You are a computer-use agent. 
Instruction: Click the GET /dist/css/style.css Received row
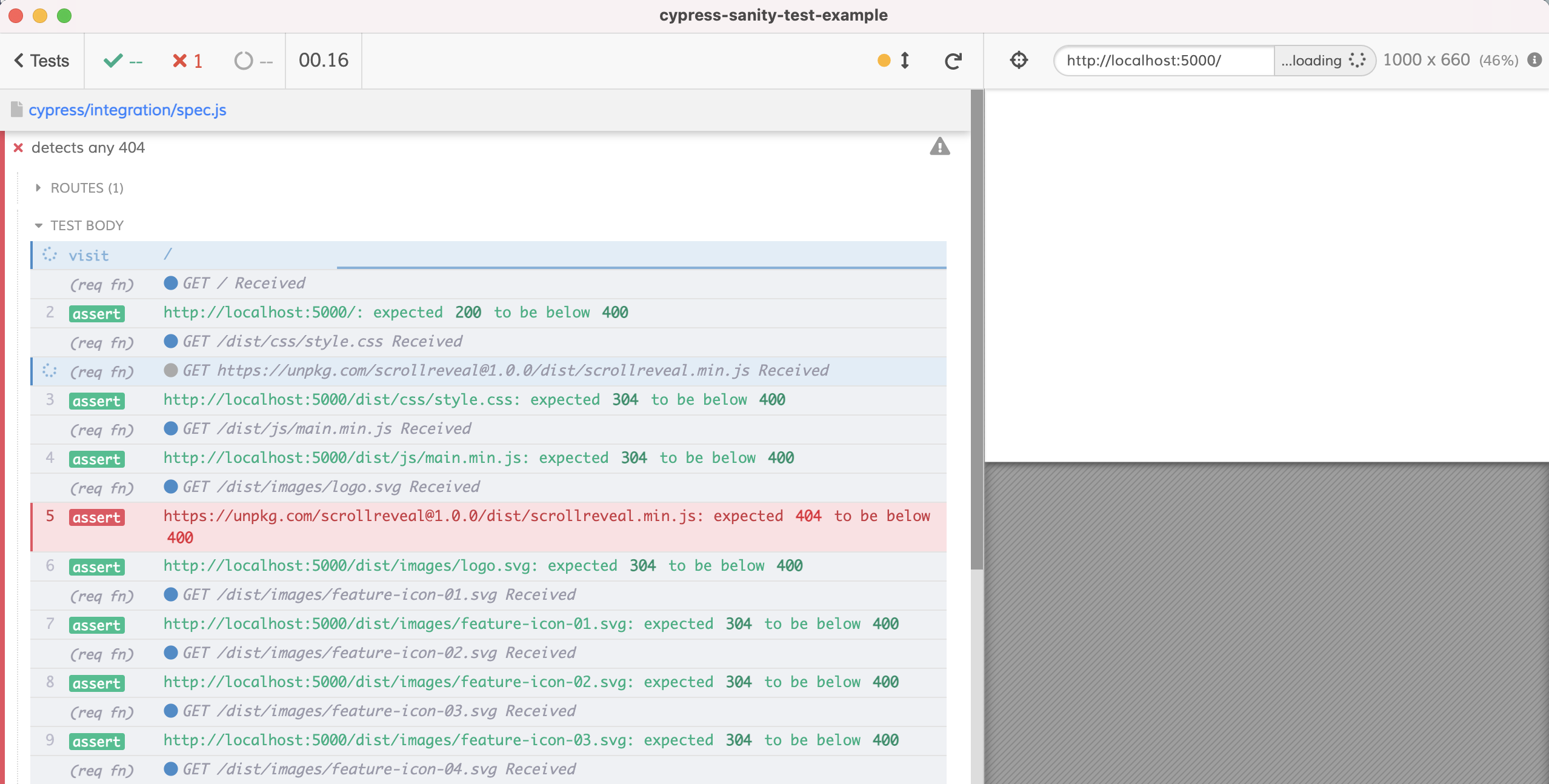coord(488,342)
